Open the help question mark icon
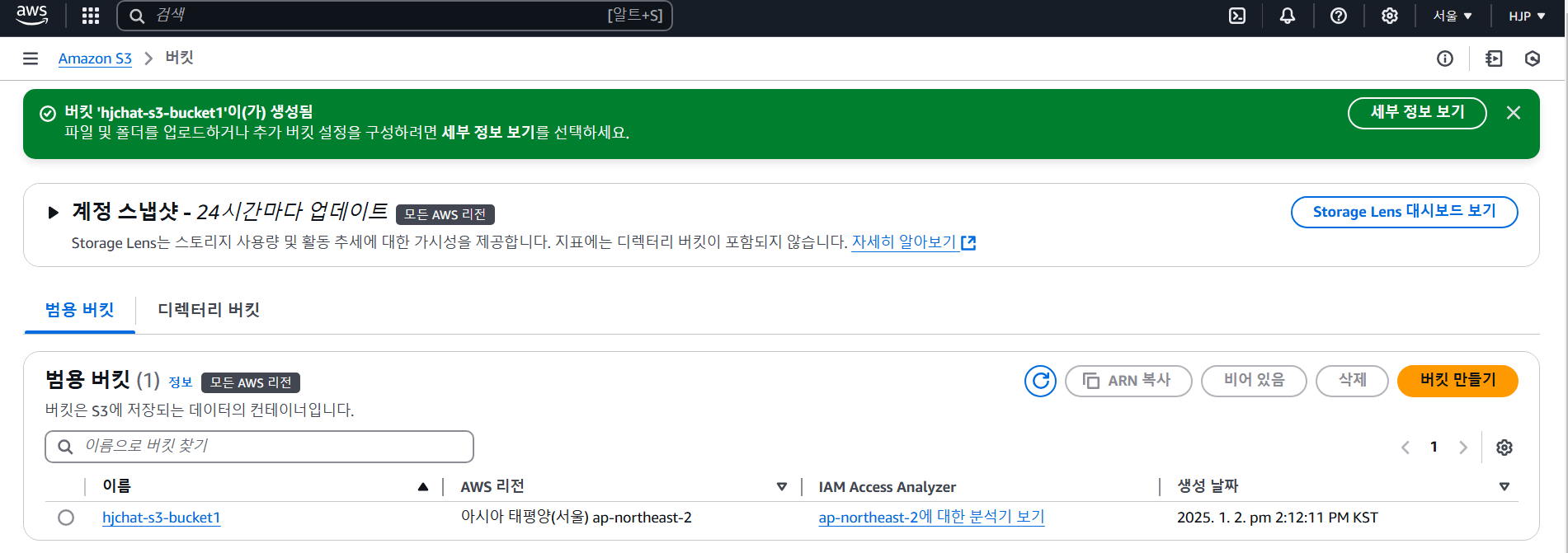Viewport: 1568px width, 553px height. (1339, 16)
